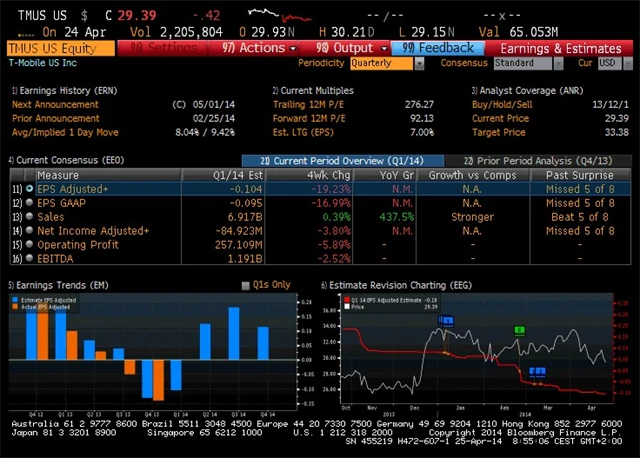Toggle the Q1s Only checkbox
Image resolution: width=640 pixels, height=458 pixels.
[x=245, y=285]
